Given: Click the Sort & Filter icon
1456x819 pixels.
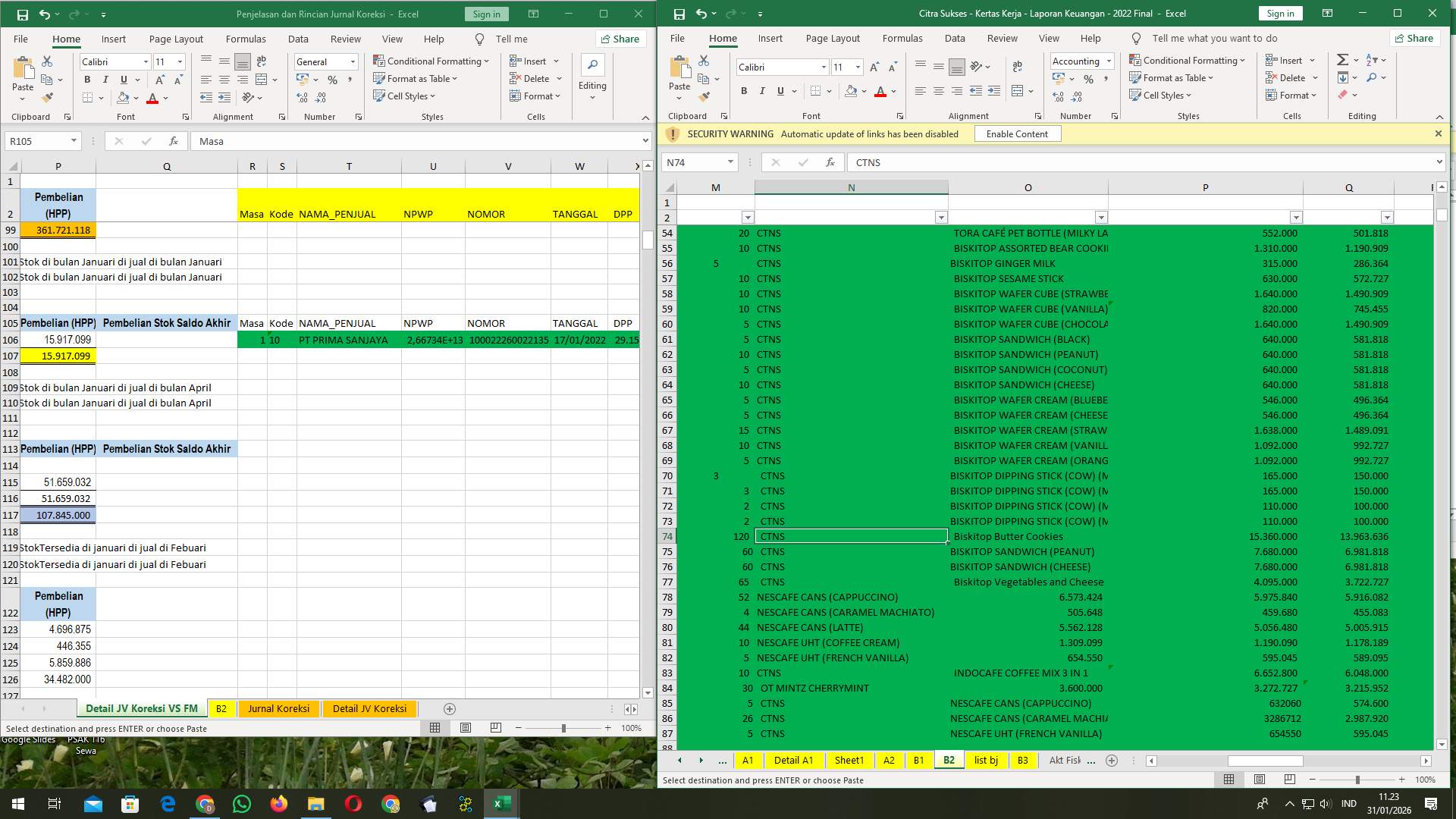Looking at the screenshot, I should (1374, 58).
